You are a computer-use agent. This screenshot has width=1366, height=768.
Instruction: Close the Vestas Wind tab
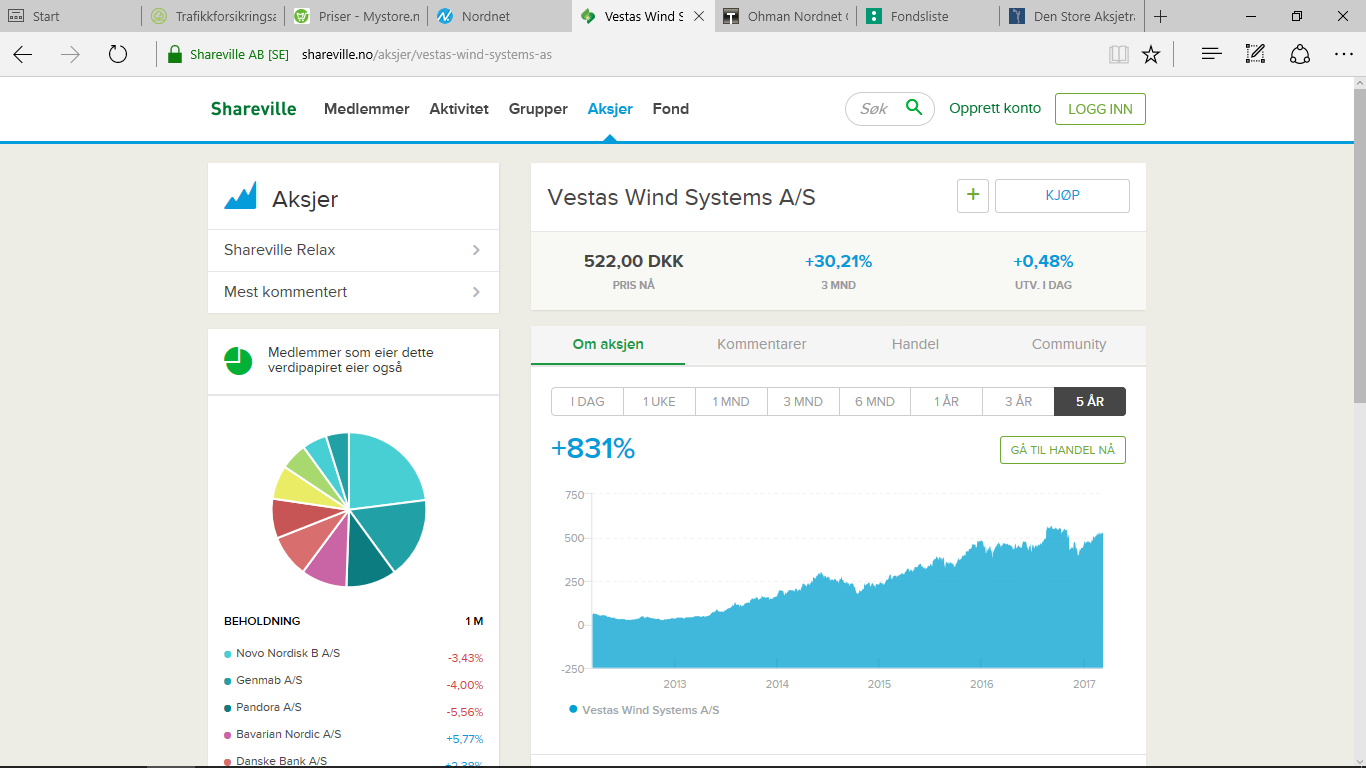pos(699,16)
